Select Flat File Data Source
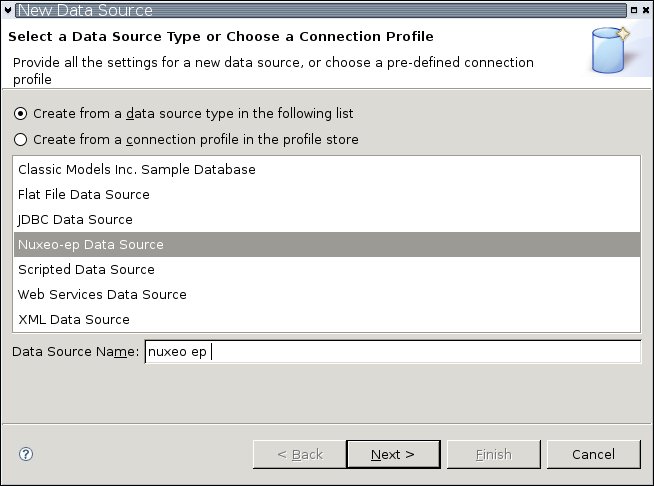This screenshot has height=486, width=654. (84, 195)
